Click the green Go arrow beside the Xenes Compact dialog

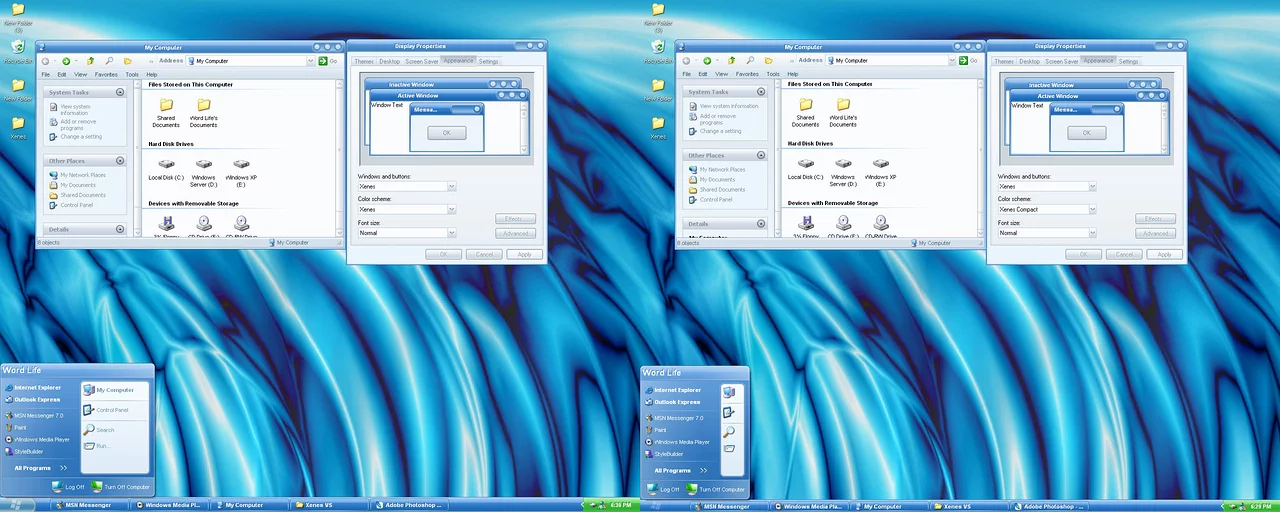(x=962, y=61)
